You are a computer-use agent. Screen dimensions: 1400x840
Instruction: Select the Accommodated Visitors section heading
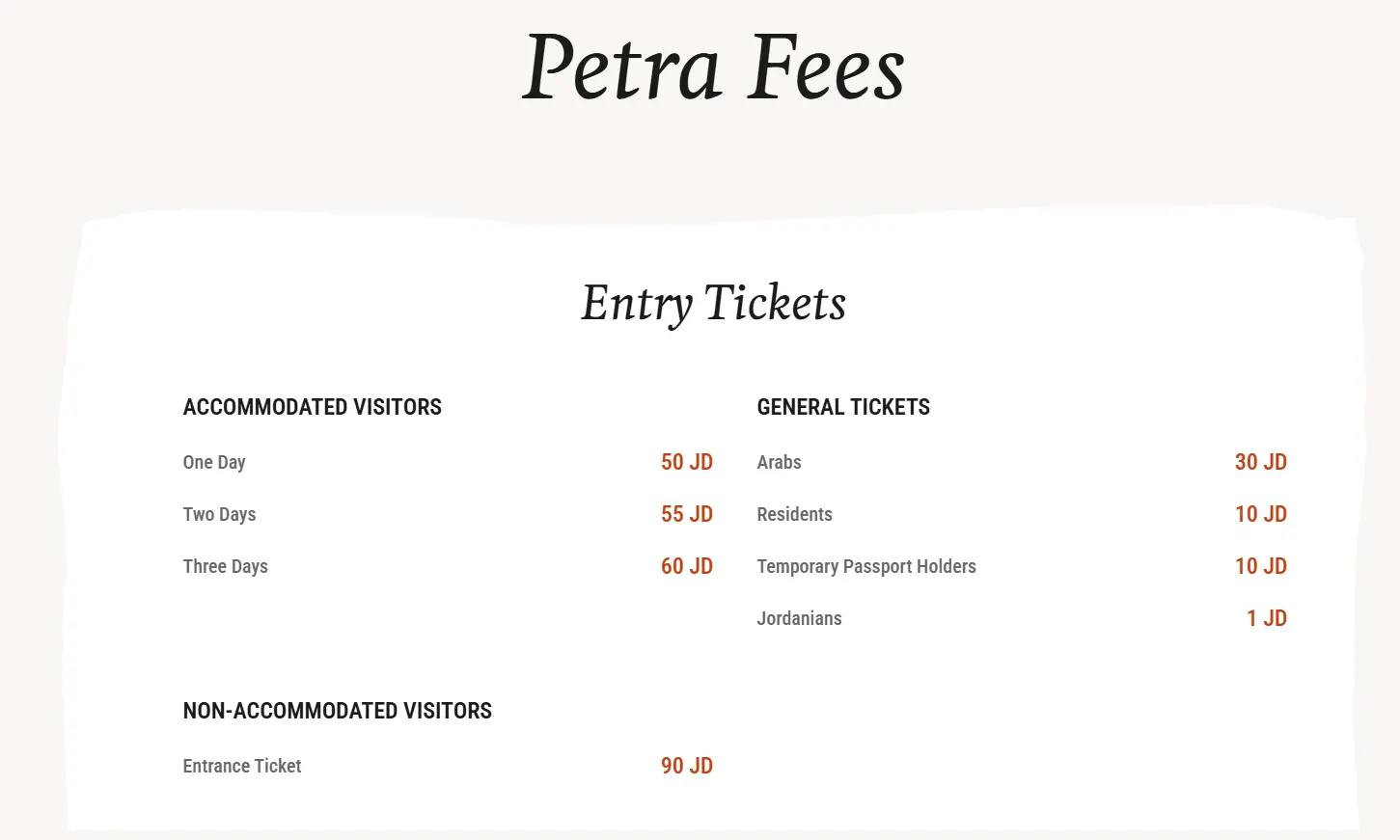click(312, 407)
